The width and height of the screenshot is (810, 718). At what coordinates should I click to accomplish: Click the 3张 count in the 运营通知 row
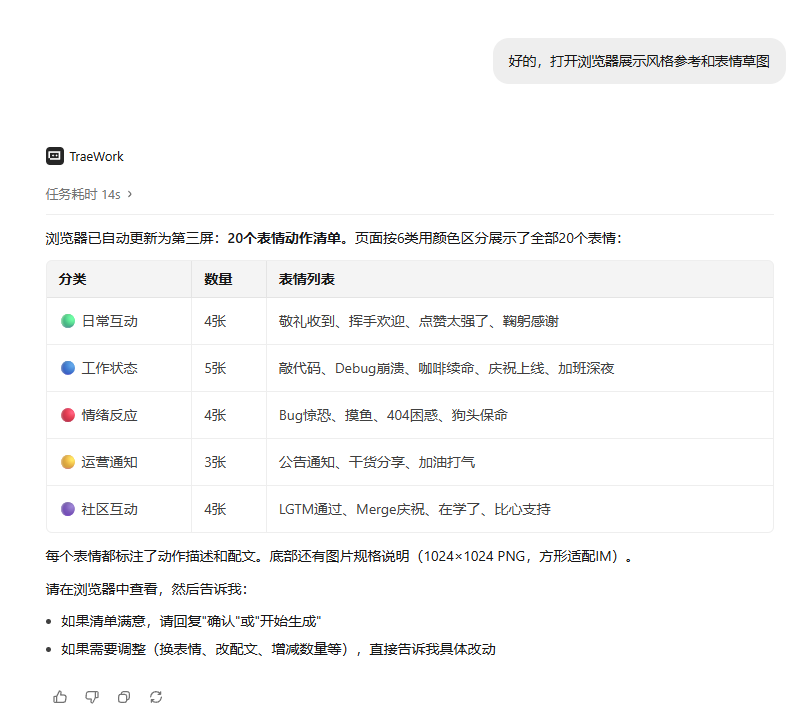pos(215,462)
